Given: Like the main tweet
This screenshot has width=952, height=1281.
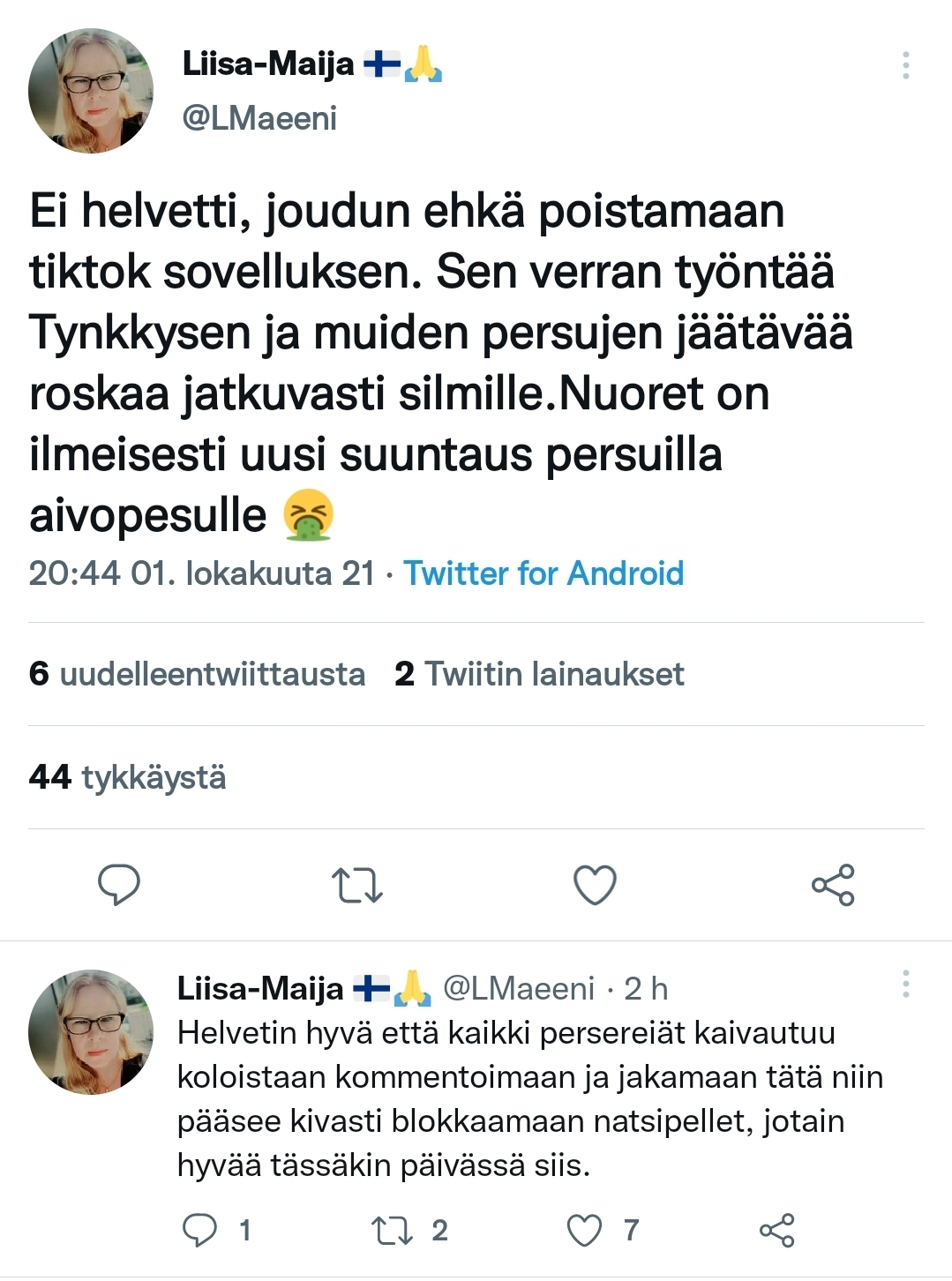Looking at the screenshot, I should [x=596, y=887].
